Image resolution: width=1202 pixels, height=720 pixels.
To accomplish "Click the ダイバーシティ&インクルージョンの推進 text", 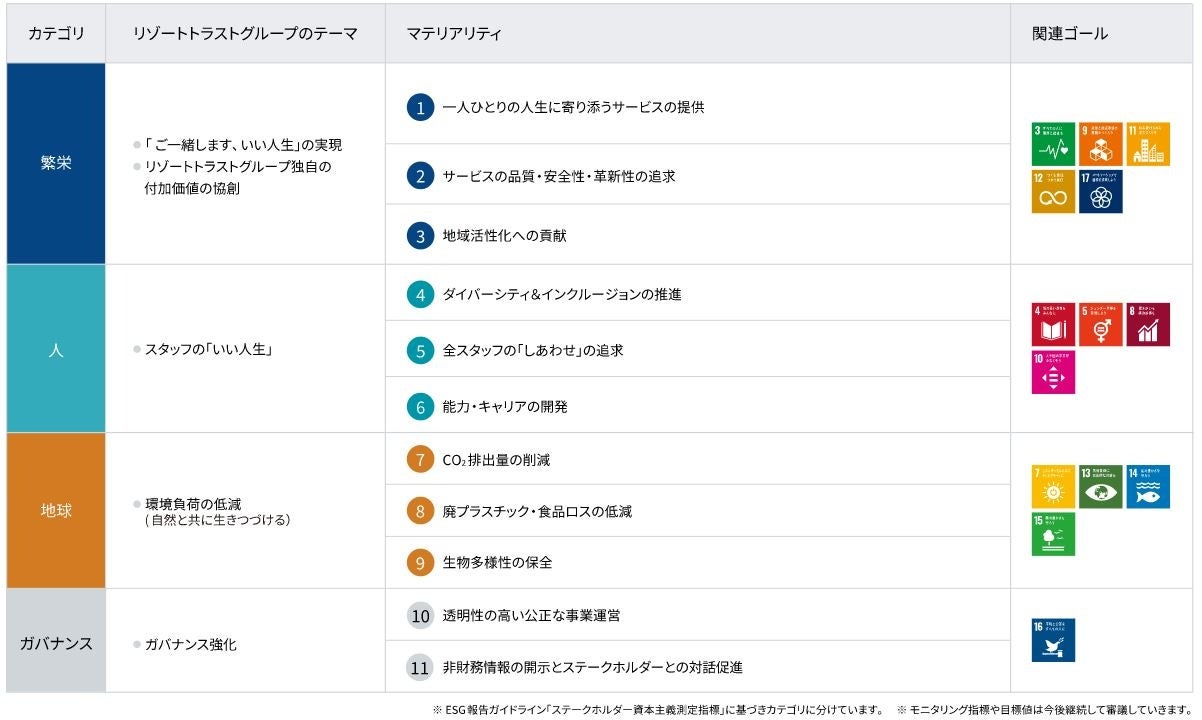I will [562, 295].
